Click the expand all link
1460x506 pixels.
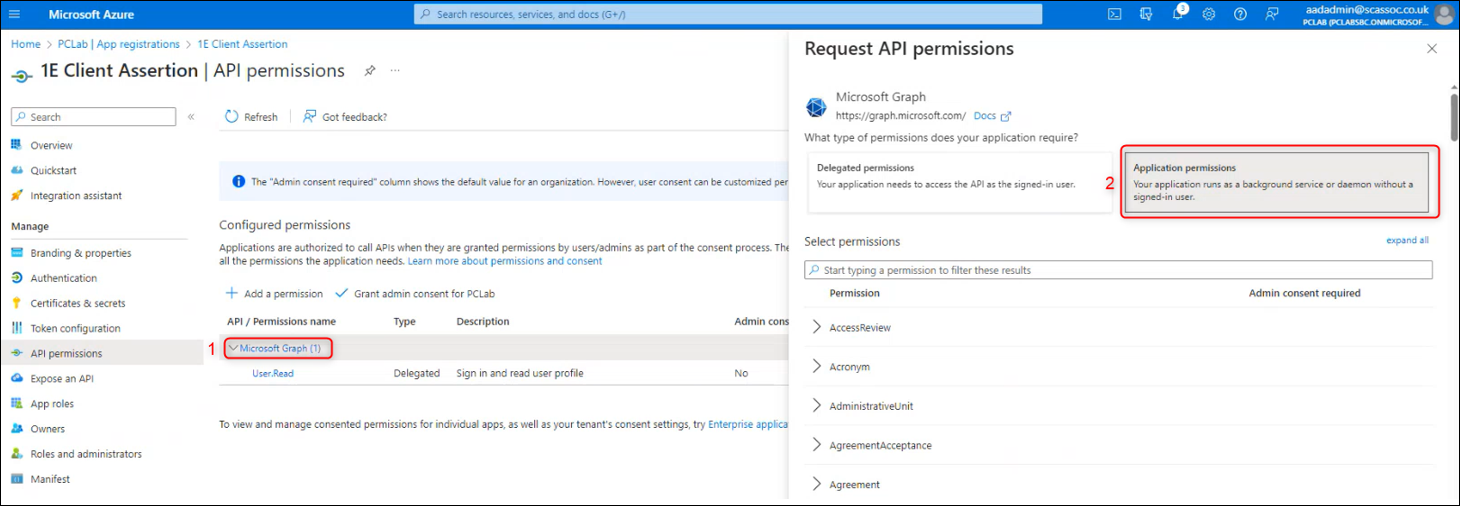coord(1407,241)
